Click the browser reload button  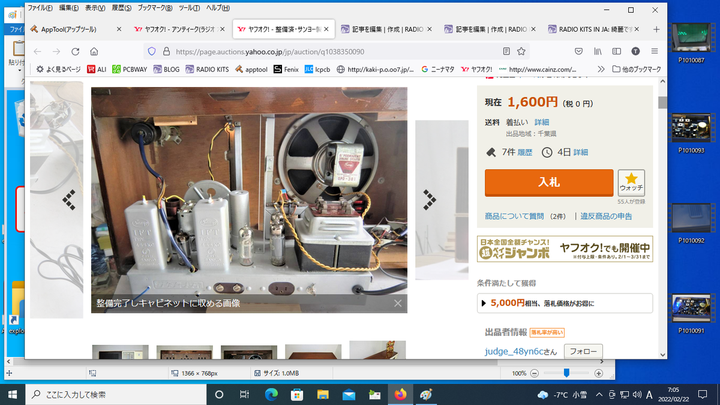(72, 50)
